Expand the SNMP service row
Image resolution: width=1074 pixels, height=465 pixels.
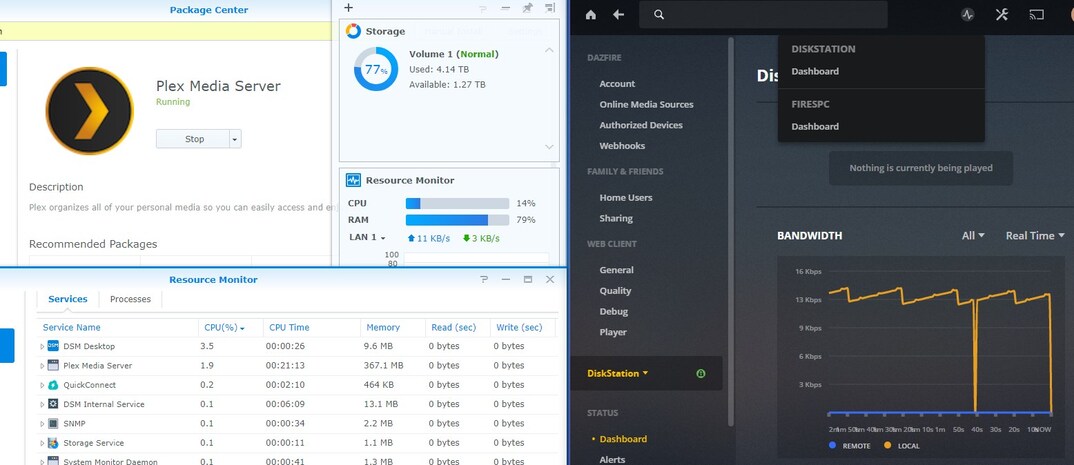pyautogui.click(x=42, y=424)
